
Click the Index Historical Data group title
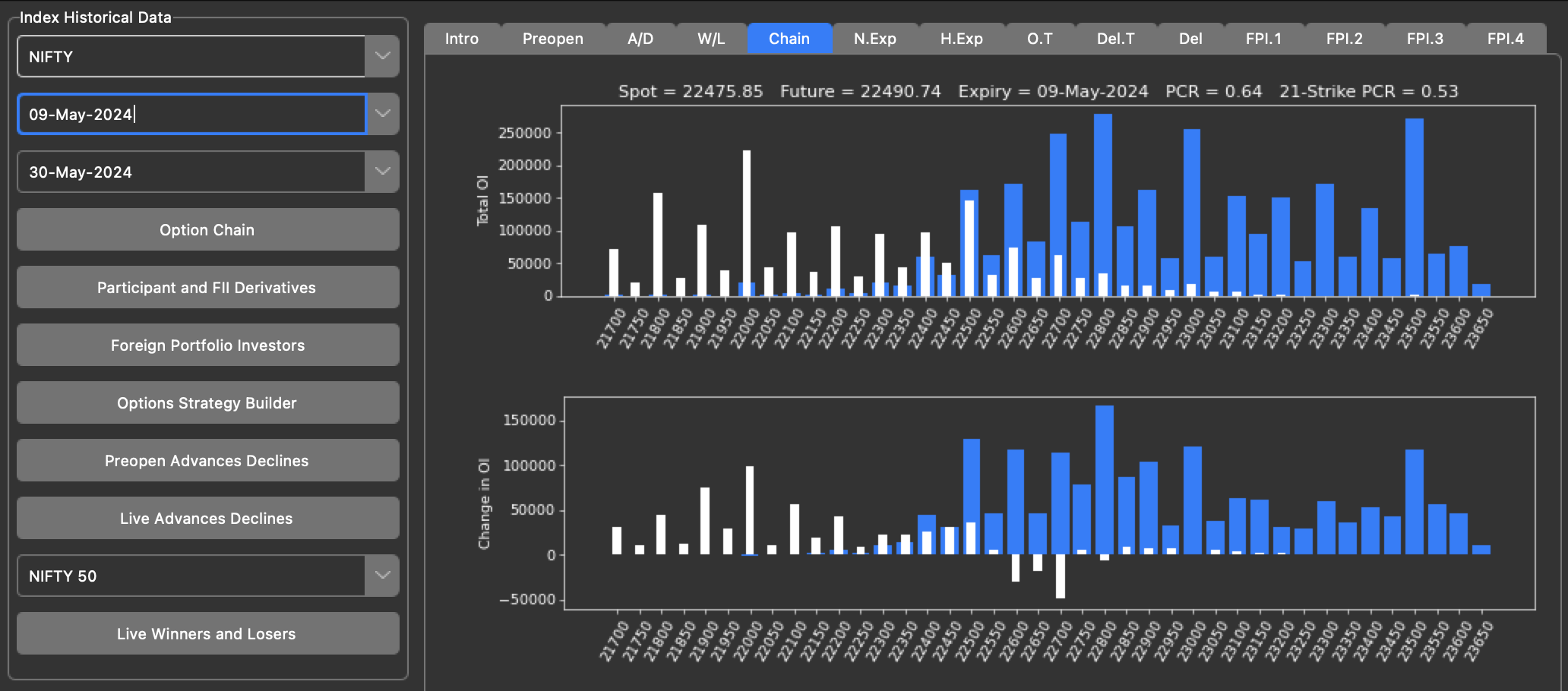click(96, 17)
